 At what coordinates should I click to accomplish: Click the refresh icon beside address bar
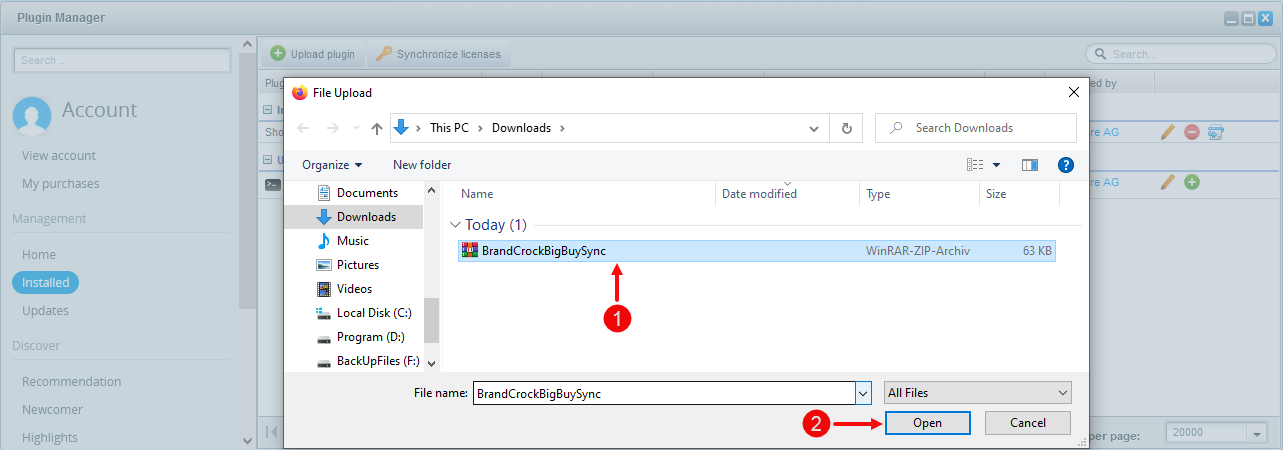[x=847, y=128]
